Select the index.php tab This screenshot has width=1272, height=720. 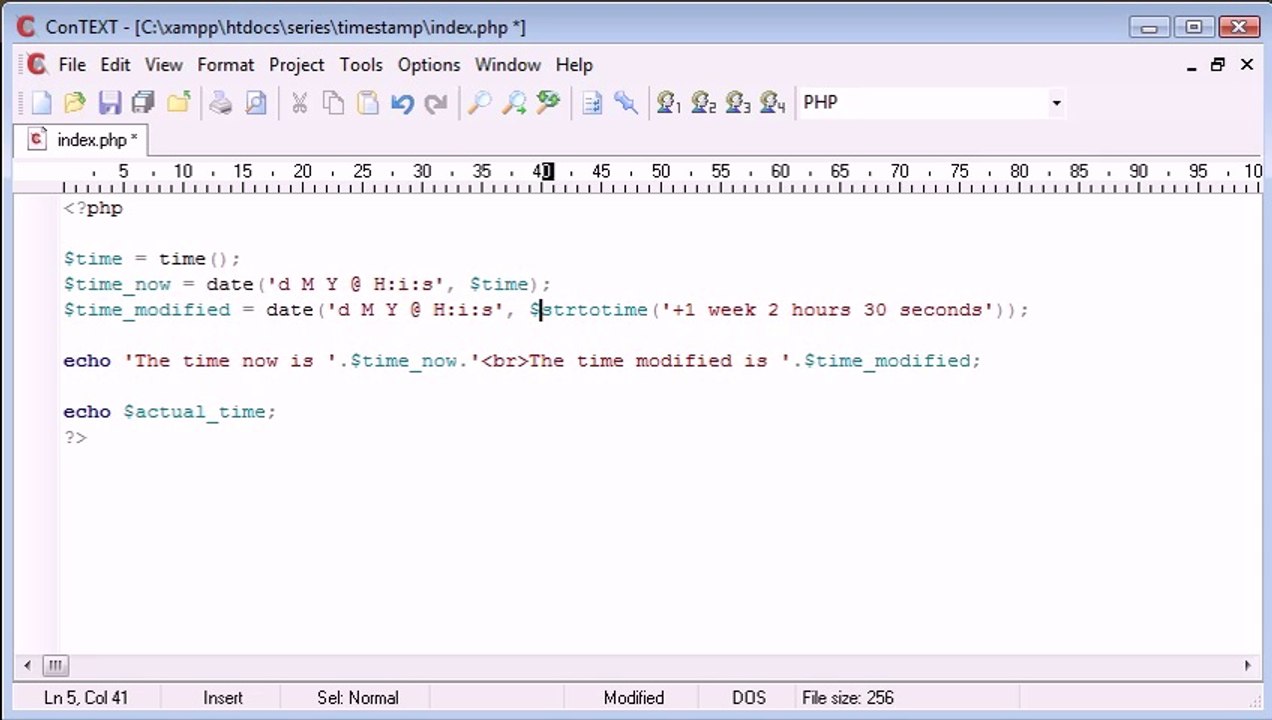[81, 140]
